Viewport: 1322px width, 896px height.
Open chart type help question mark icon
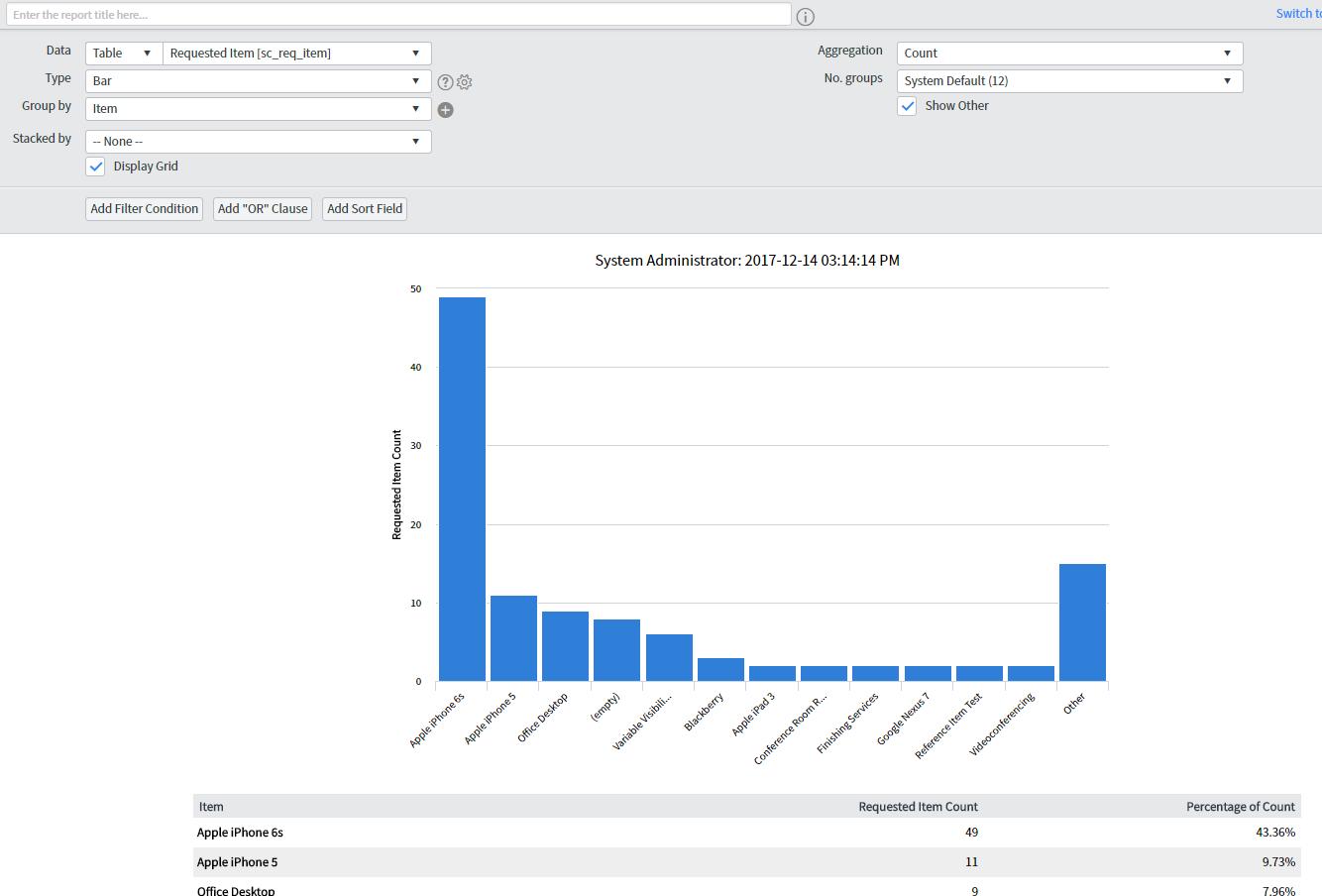[446, 82]
